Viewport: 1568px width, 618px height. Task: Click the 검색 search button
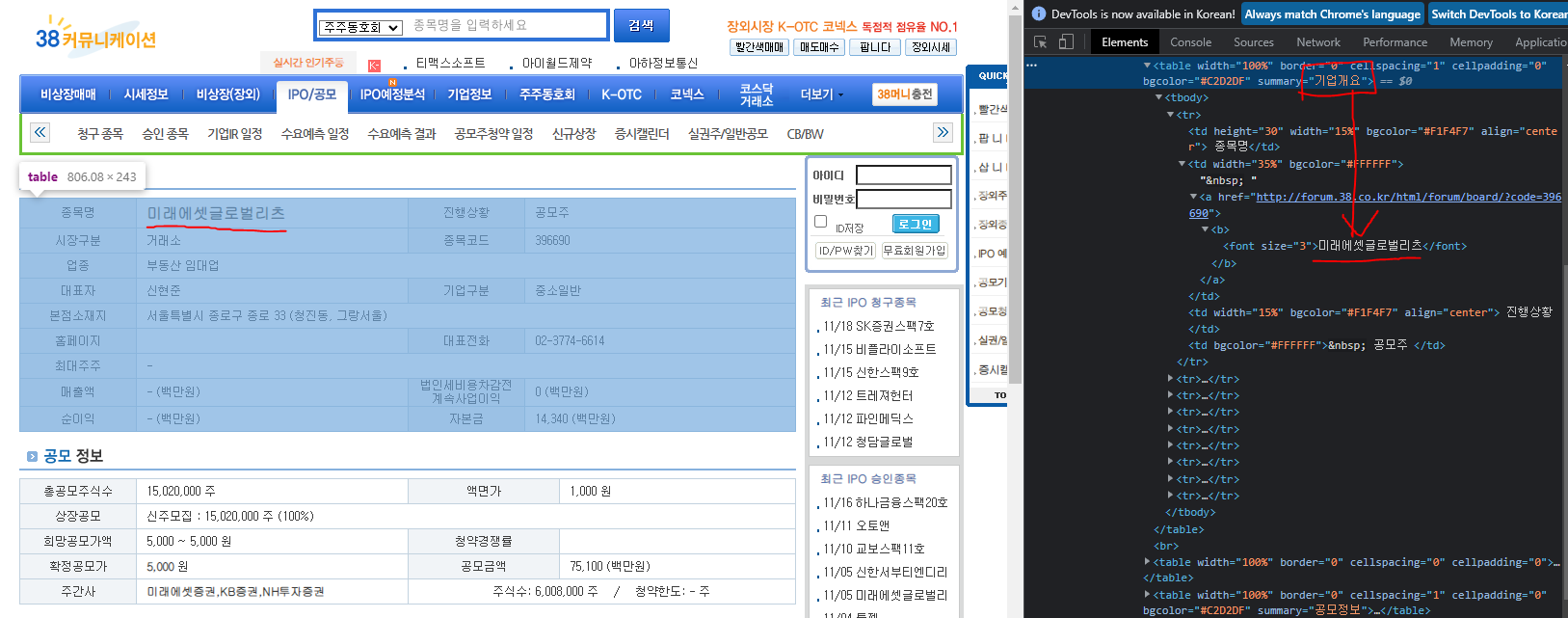(x=642, y=26)
